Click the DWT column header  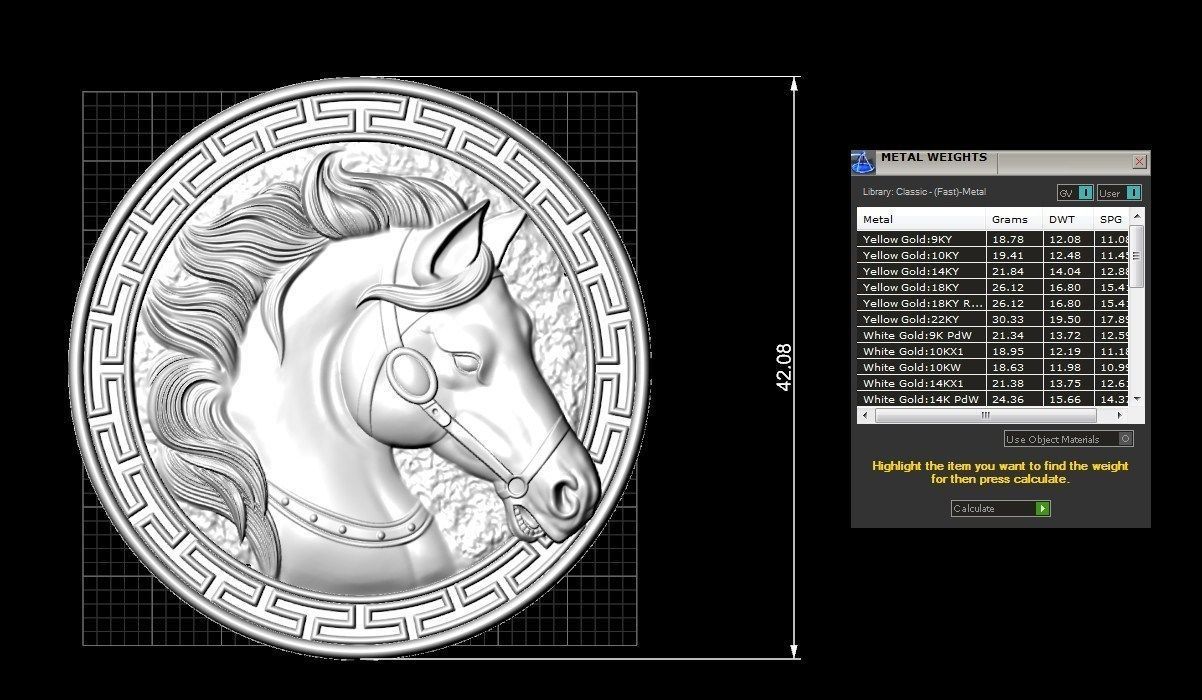[1068, 219]
